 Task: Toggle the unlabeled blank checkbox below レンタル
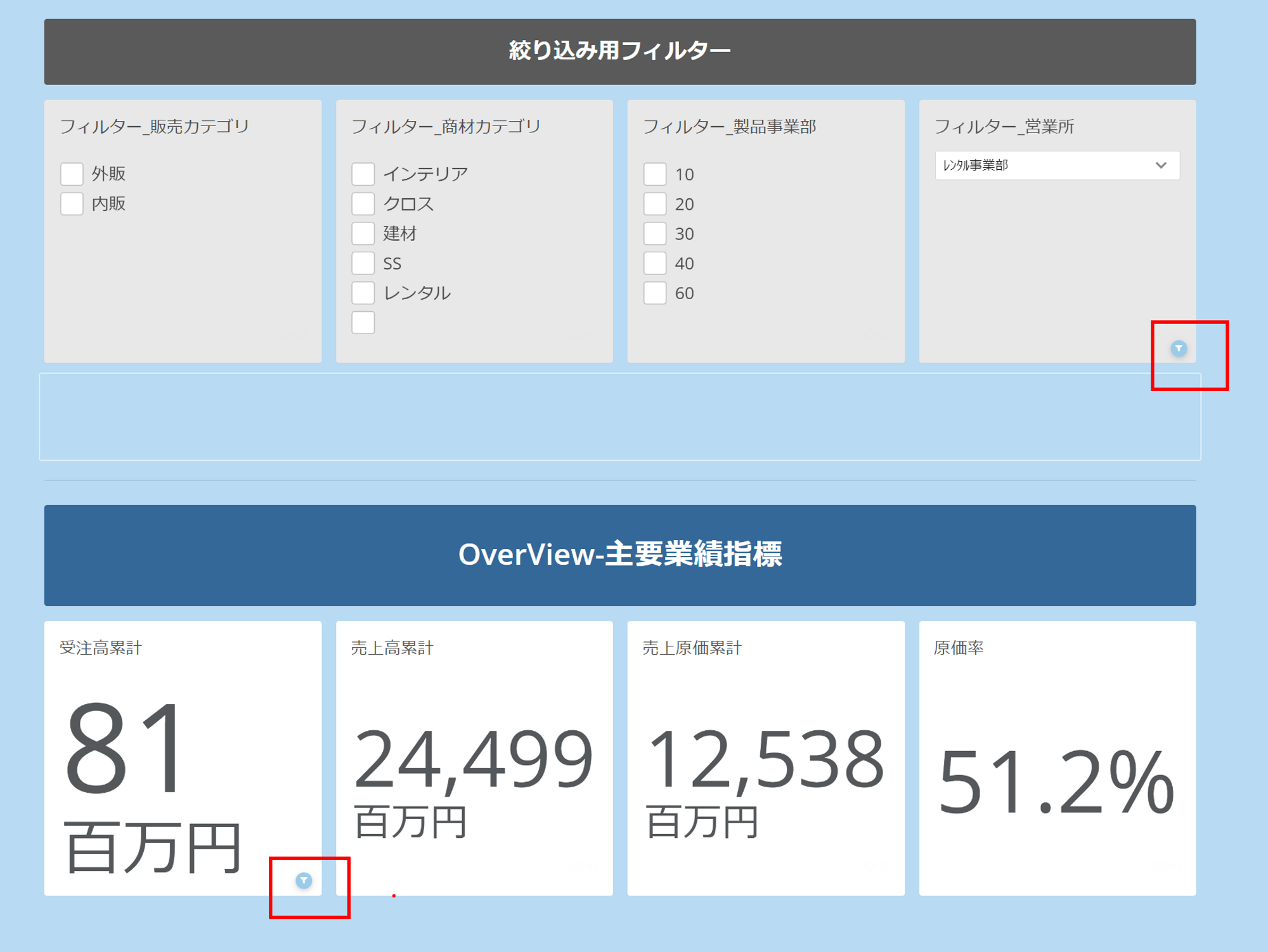pos(363,323)
